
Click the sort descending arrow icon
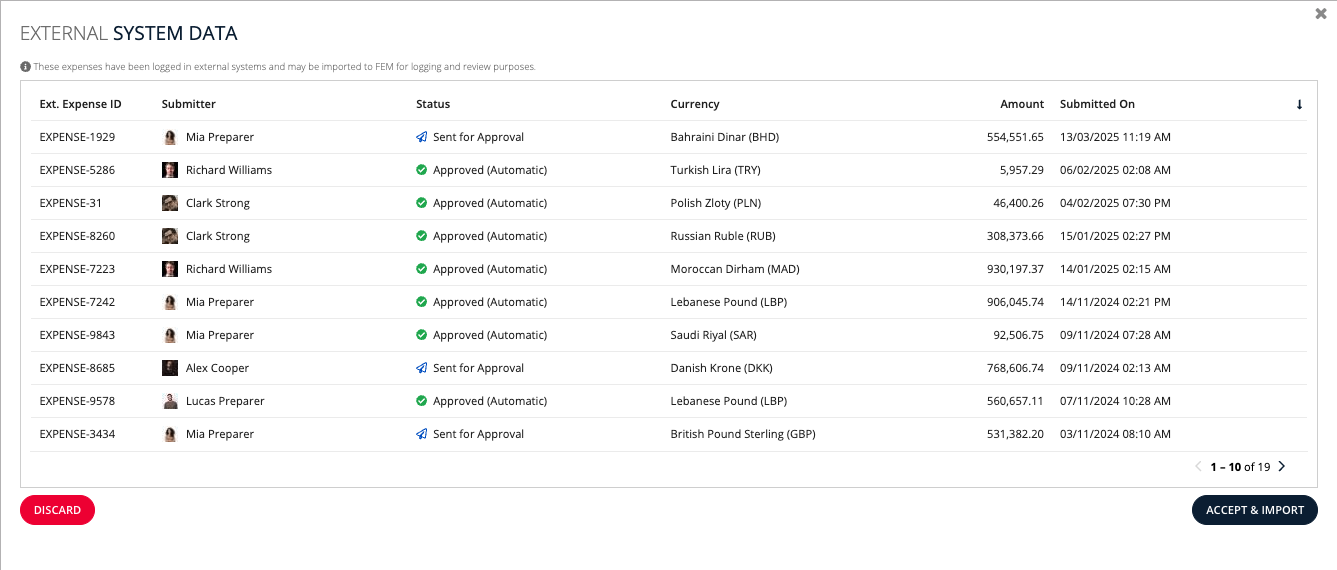tap(1299, 104)
